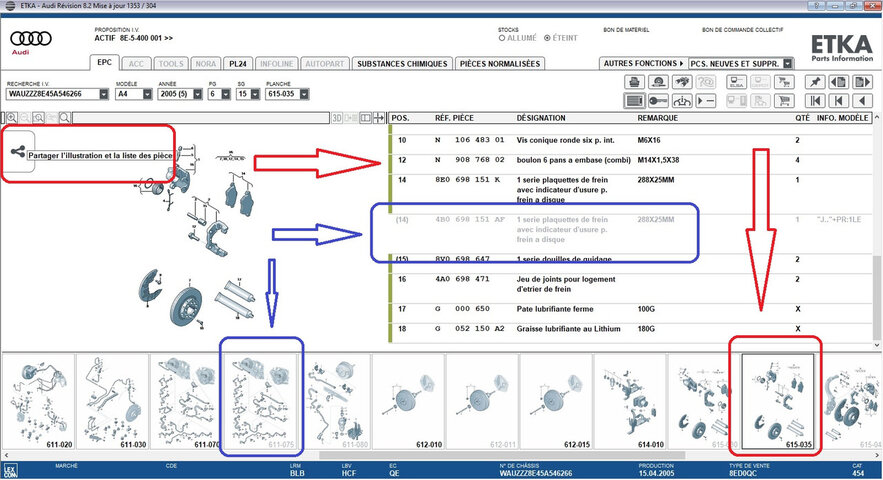The image size is (883, 480).
Task: Switch to the PL24 tab
Action: click(238, 64)
